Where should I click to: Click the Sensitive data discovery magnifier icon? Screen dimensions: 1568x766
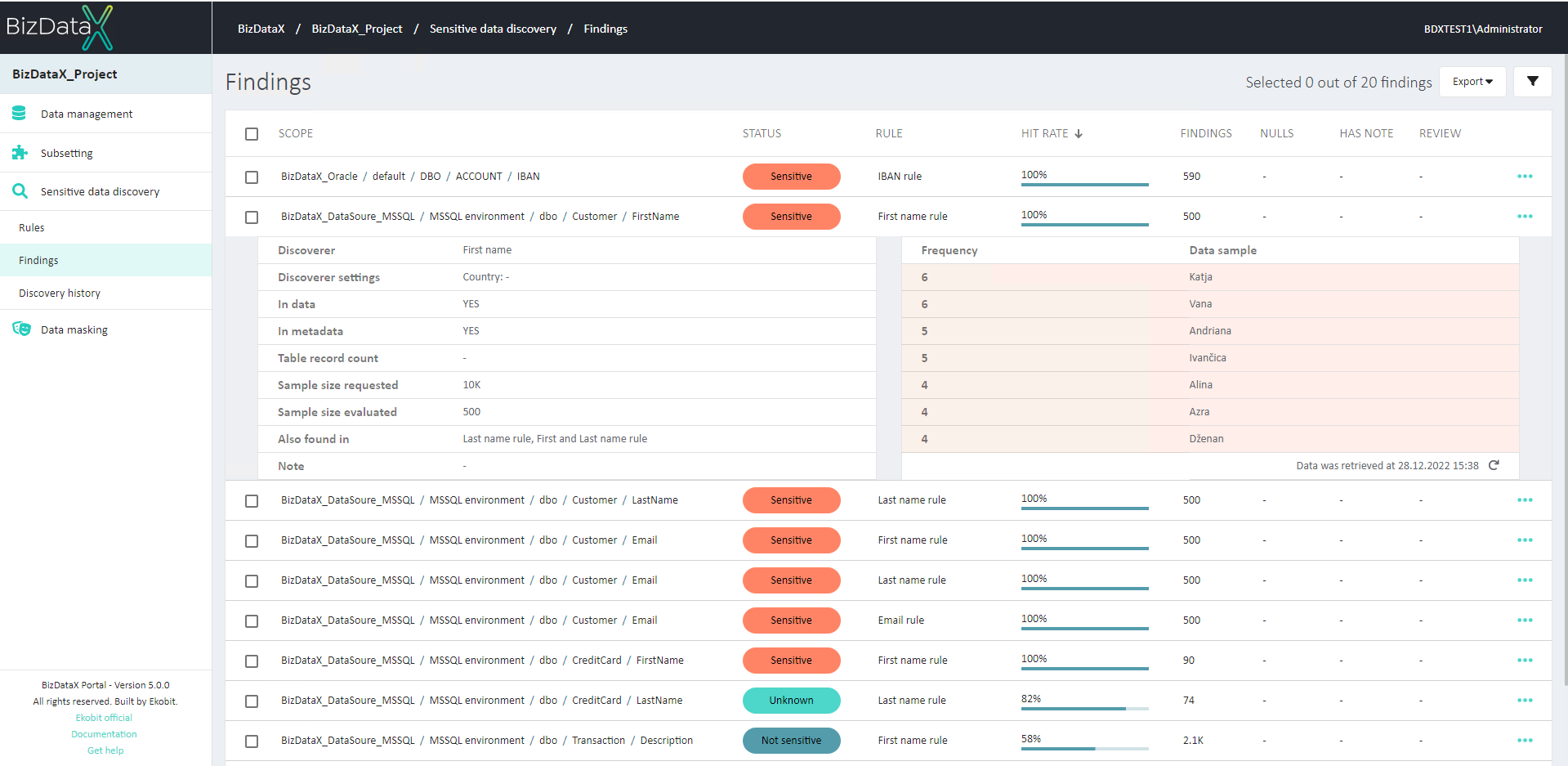pos(20,191)
